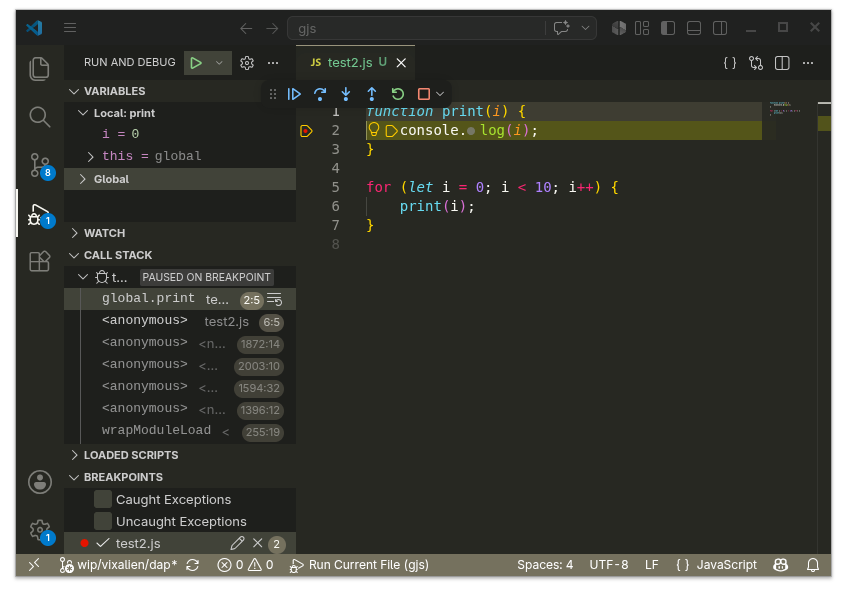Click the restart frame icon on global.print
The width and height of the screenshot is (847, 608).
click(x=275, y=299)
